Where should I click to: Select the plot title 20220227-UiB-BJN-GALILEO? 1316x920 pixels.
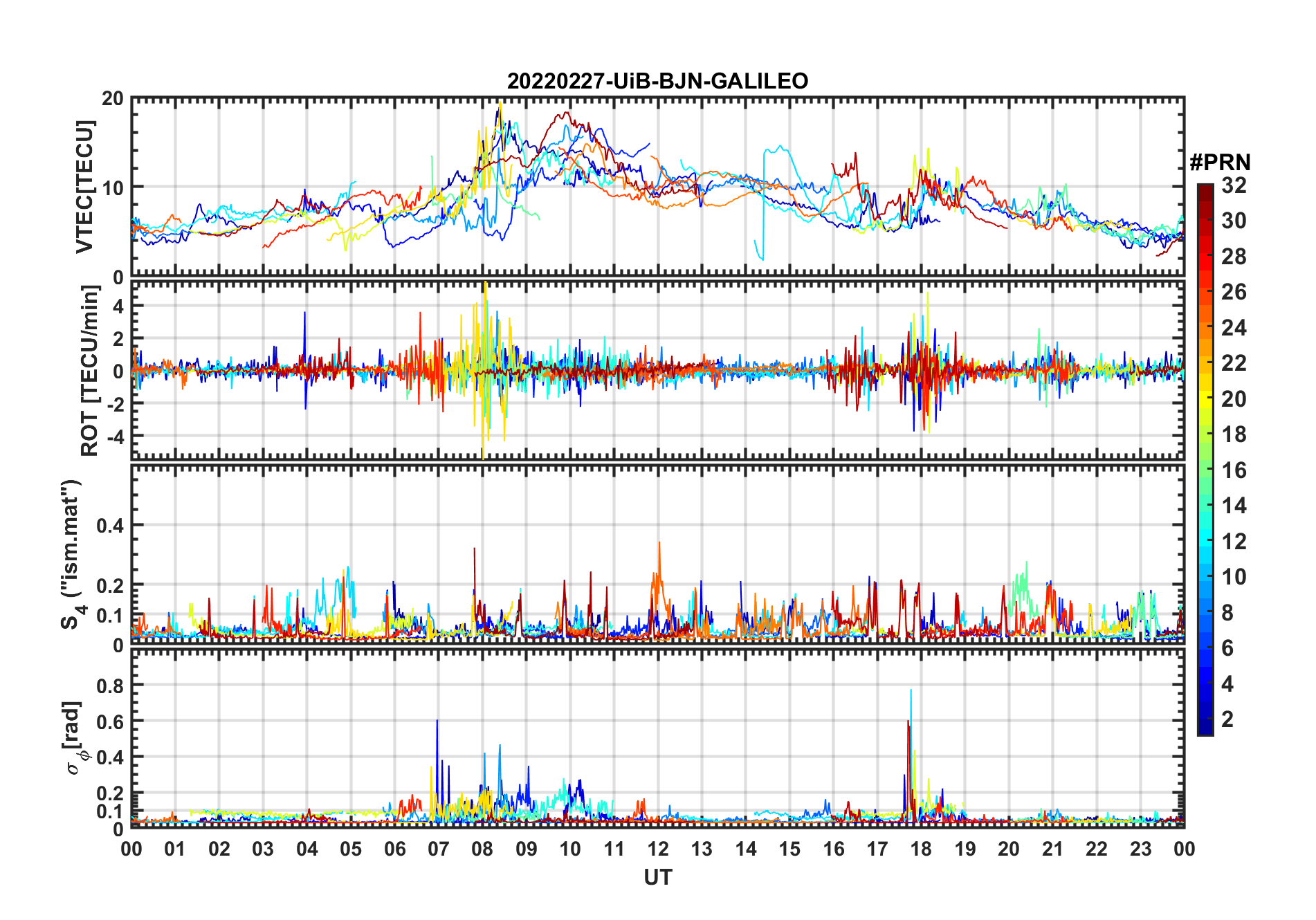coord(657,81)
